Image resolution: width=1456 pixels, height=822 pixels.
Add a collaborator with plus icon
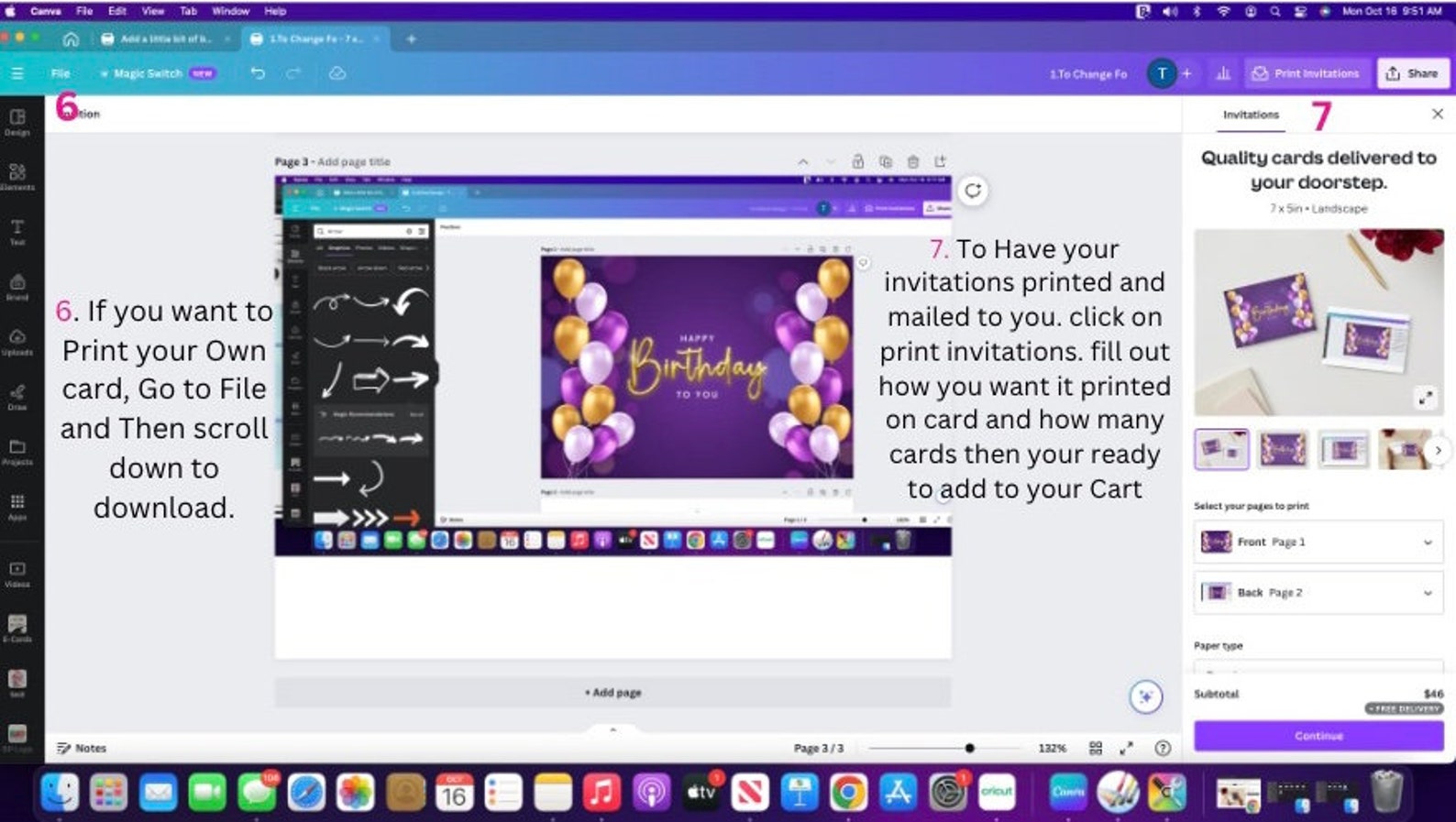pos(1186,73)
